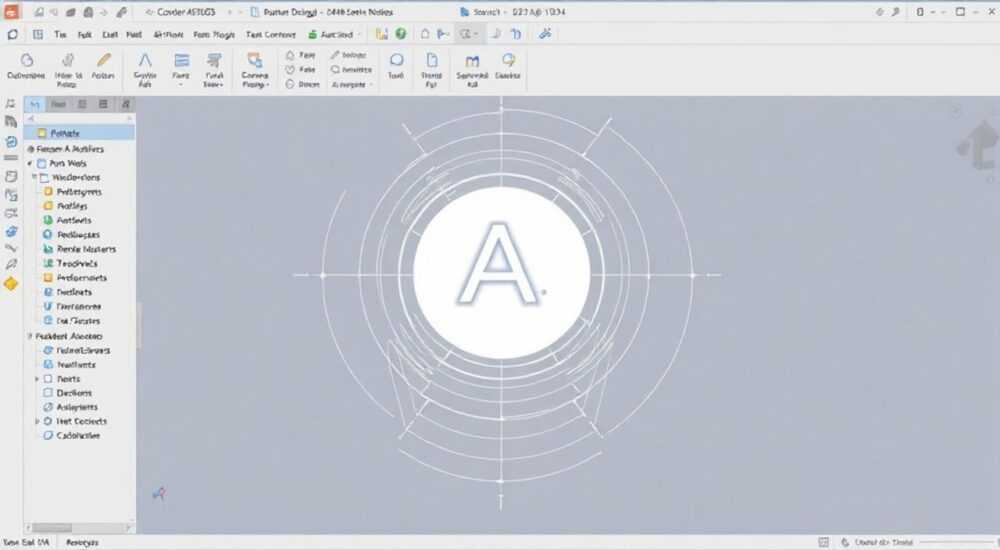The image size is (1000, 550).
Task: Select the large letter A tool in ribbon
Action: tap(145, 60)
